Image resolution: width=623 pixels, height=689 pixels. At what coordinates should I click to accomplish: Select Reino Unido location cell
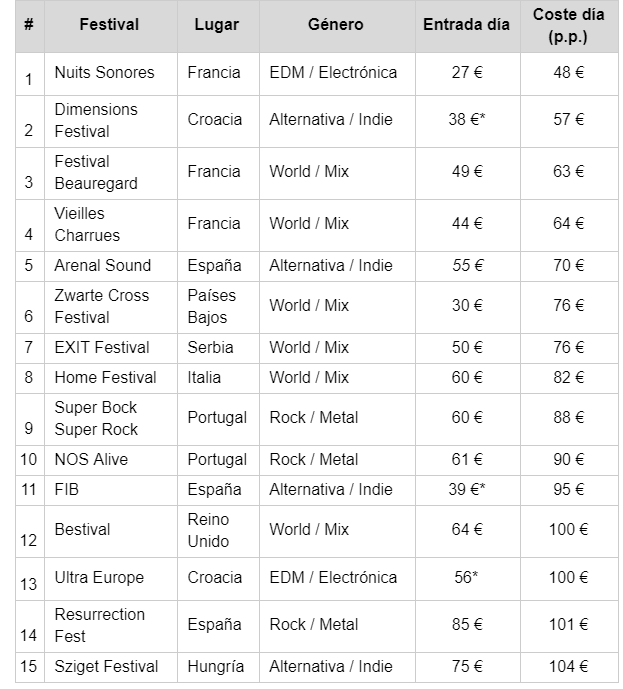pyautogui.click(x=208, y=530)
